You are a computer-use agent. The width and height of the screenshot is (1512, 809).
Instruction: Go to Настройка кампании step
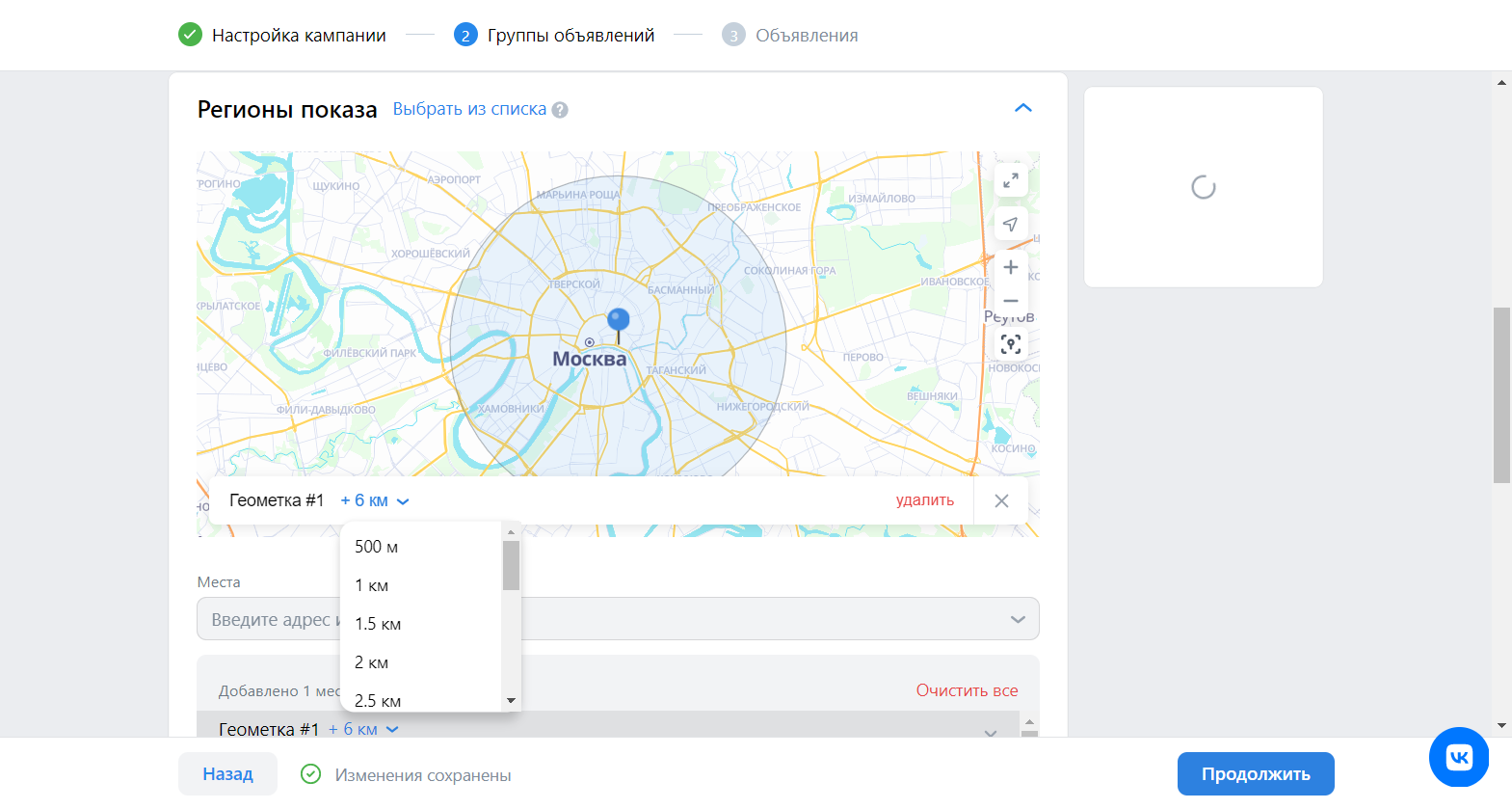pyautogui.click(x=298, y=36)
